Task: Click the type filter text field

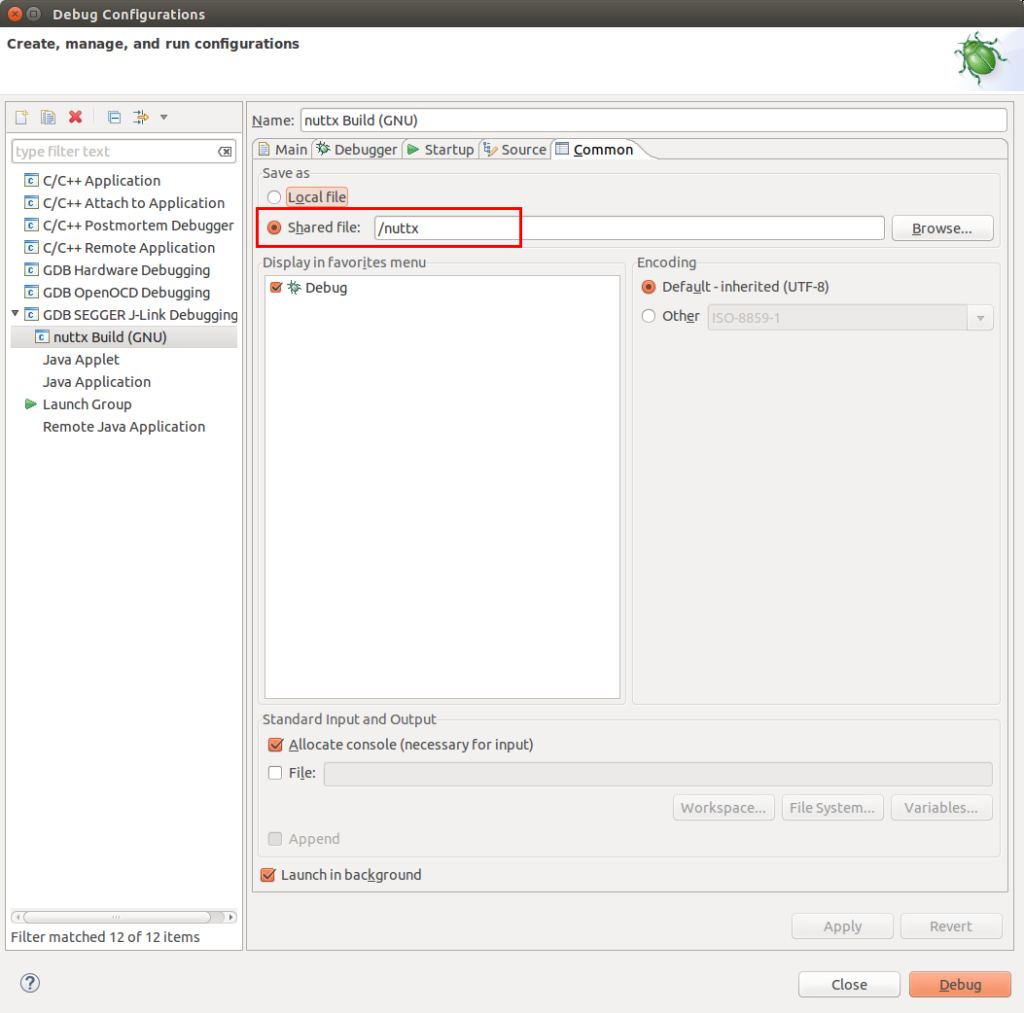Action: point(123,152)
